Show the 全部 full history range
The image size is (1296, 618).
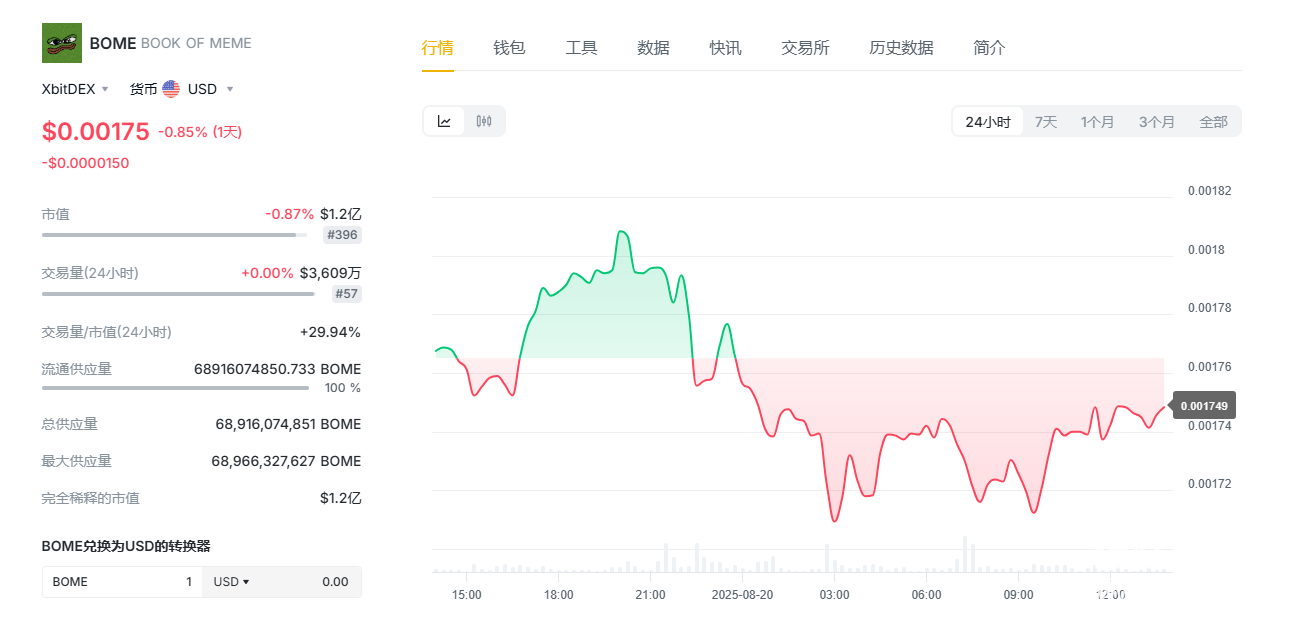[x=1213, y=122]
